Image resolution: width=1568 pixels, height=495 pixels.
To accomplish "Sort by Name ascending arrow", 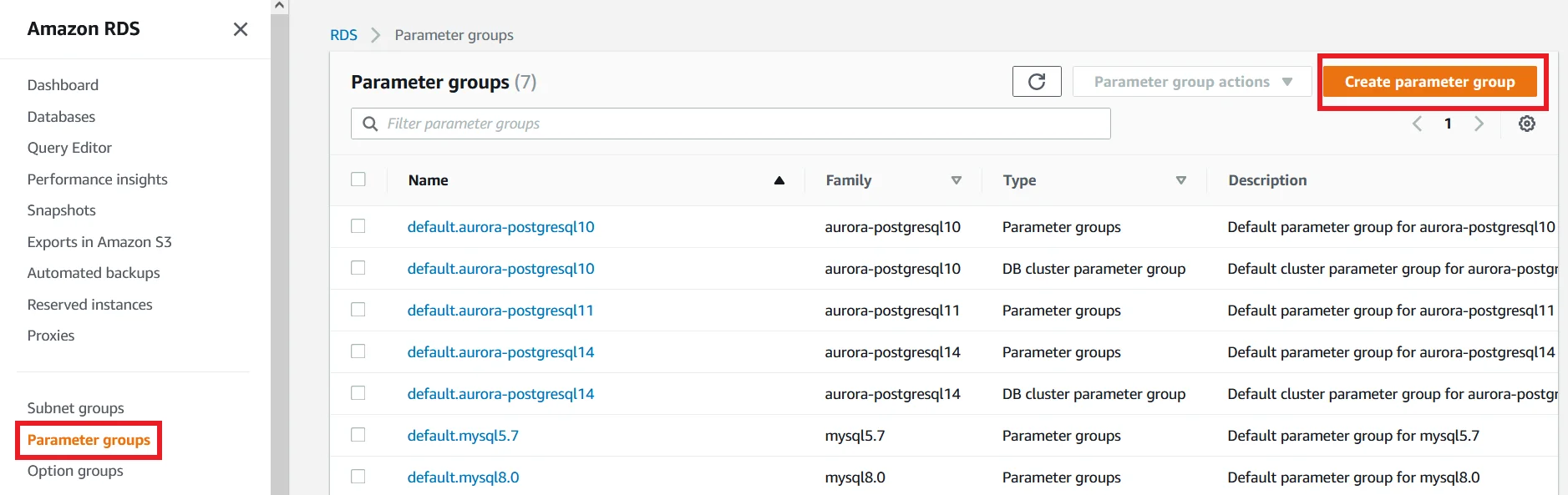I will 779,180.
